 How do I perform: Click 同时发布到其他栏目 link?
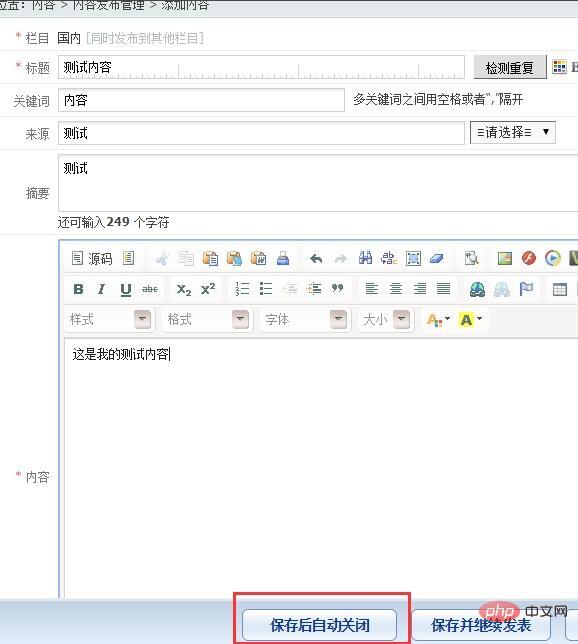coord(145,38)
